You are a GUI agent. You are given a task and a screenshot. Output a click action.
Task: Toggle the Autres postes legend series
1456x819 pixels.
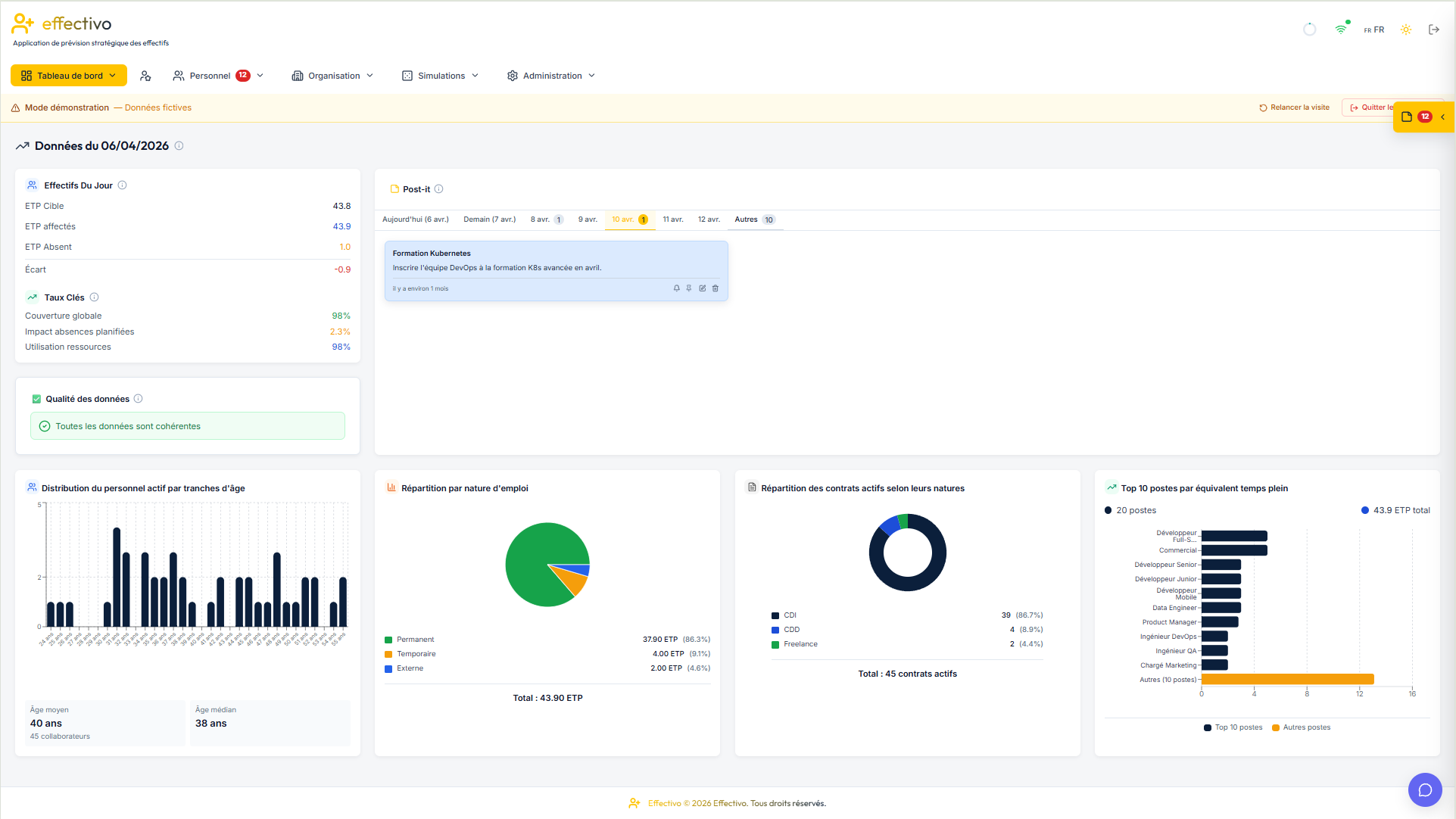point(1301,727)
